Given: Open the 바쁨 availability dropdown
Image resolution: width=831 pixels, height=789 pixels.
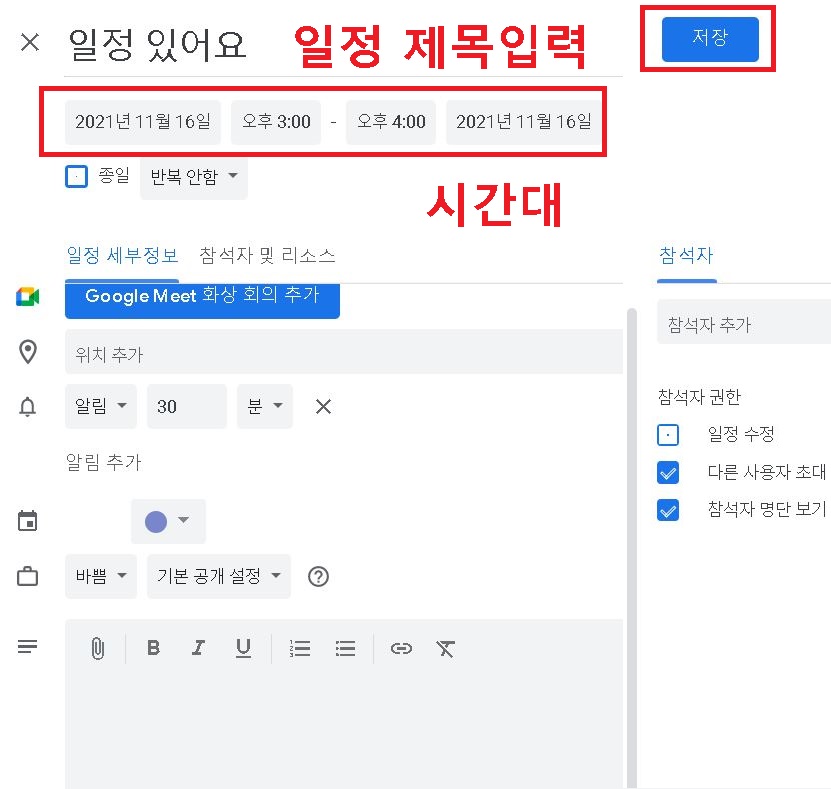Looking at the screenshot, I should 101,576.
